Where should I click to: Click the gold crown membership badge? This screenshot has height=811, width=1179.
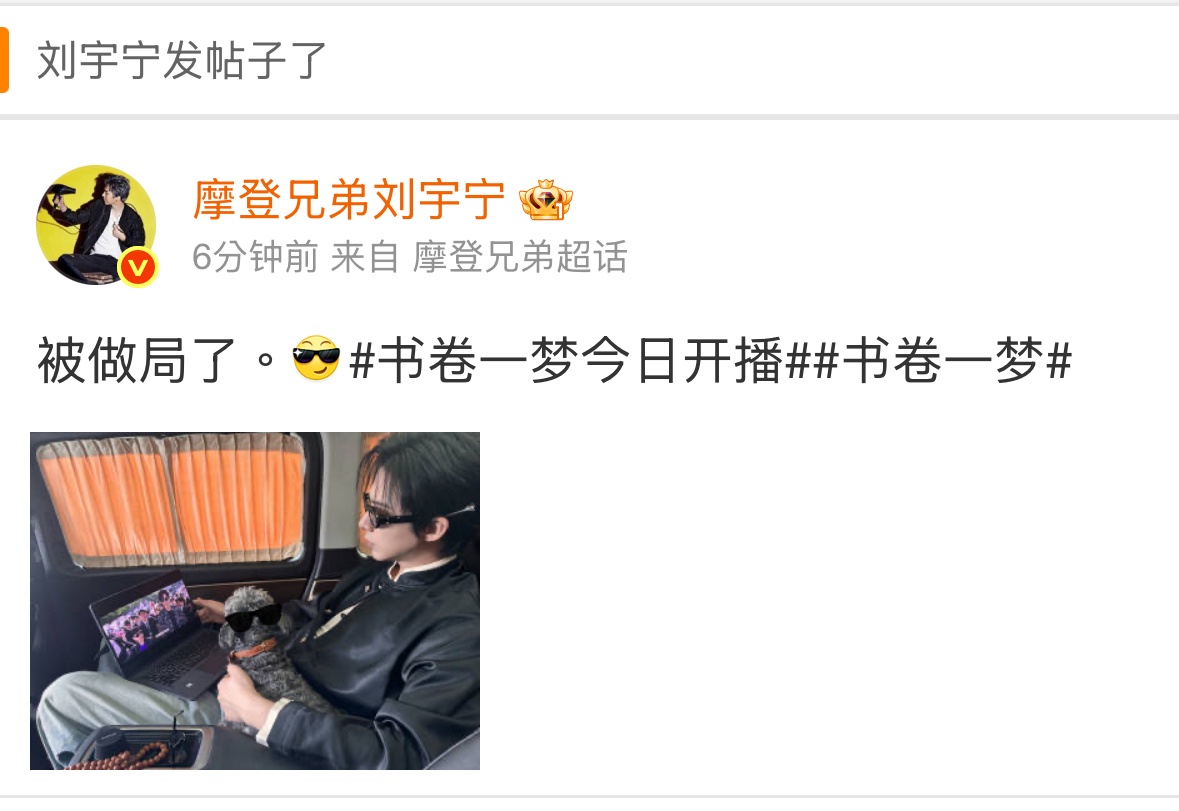[x=546, y=200]
